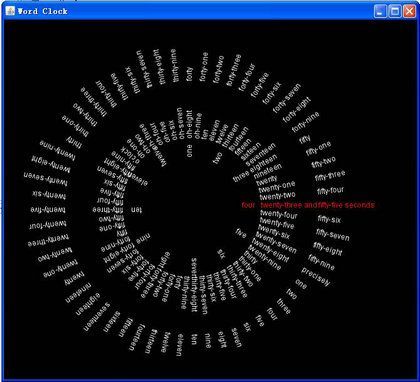
Task: Click 'twenty-four' in the middle minute ring
Action: pyautogui.click(x=278, y=214)
